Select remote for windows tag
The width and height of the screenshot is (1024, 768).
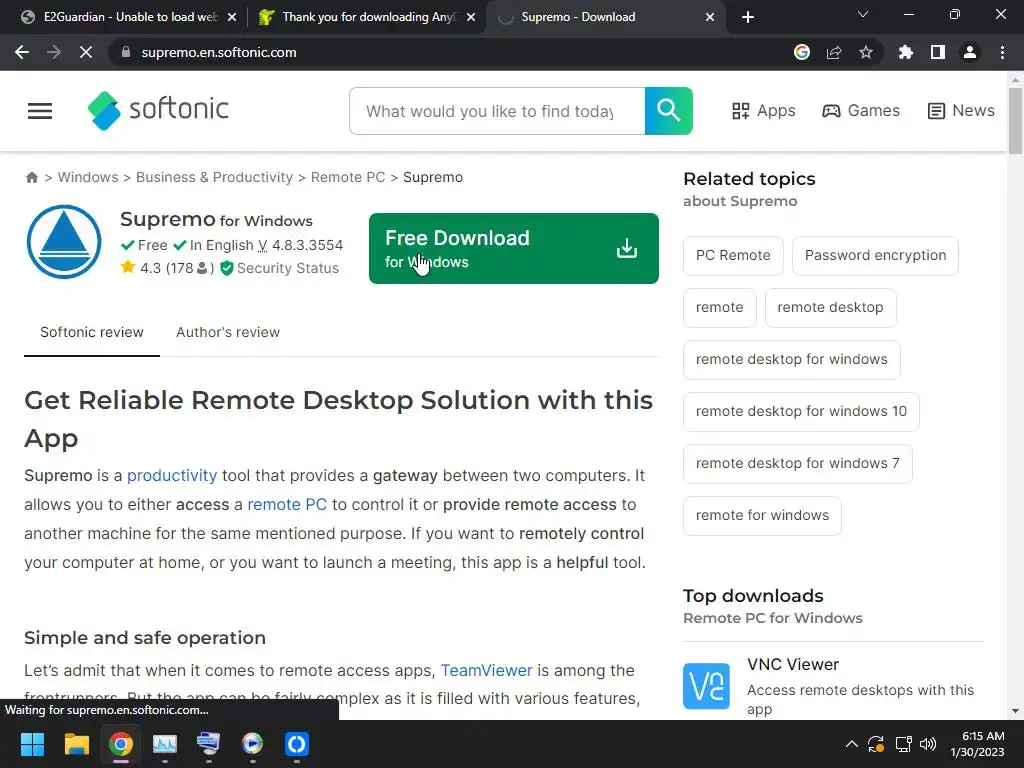coord(762,515)
